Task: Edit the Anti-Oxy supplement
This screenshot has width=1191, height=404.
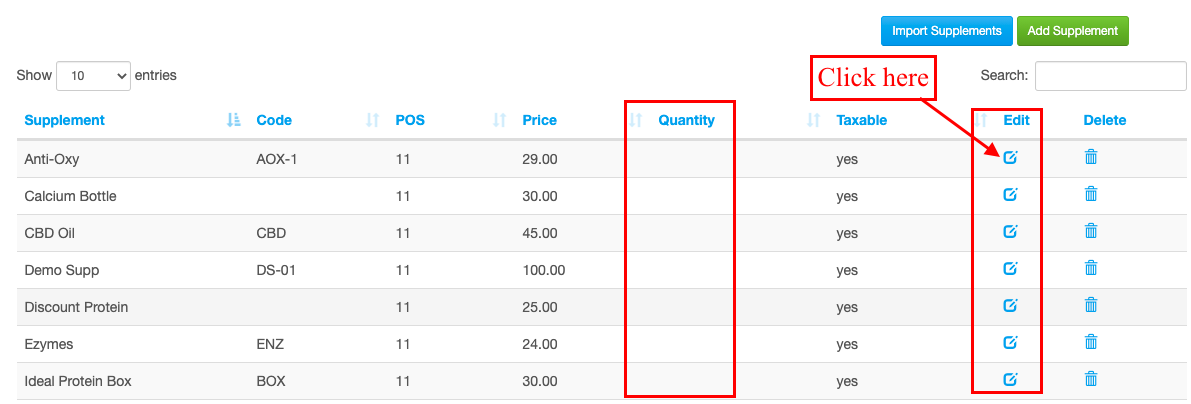Action: (x=1010, y=158)
